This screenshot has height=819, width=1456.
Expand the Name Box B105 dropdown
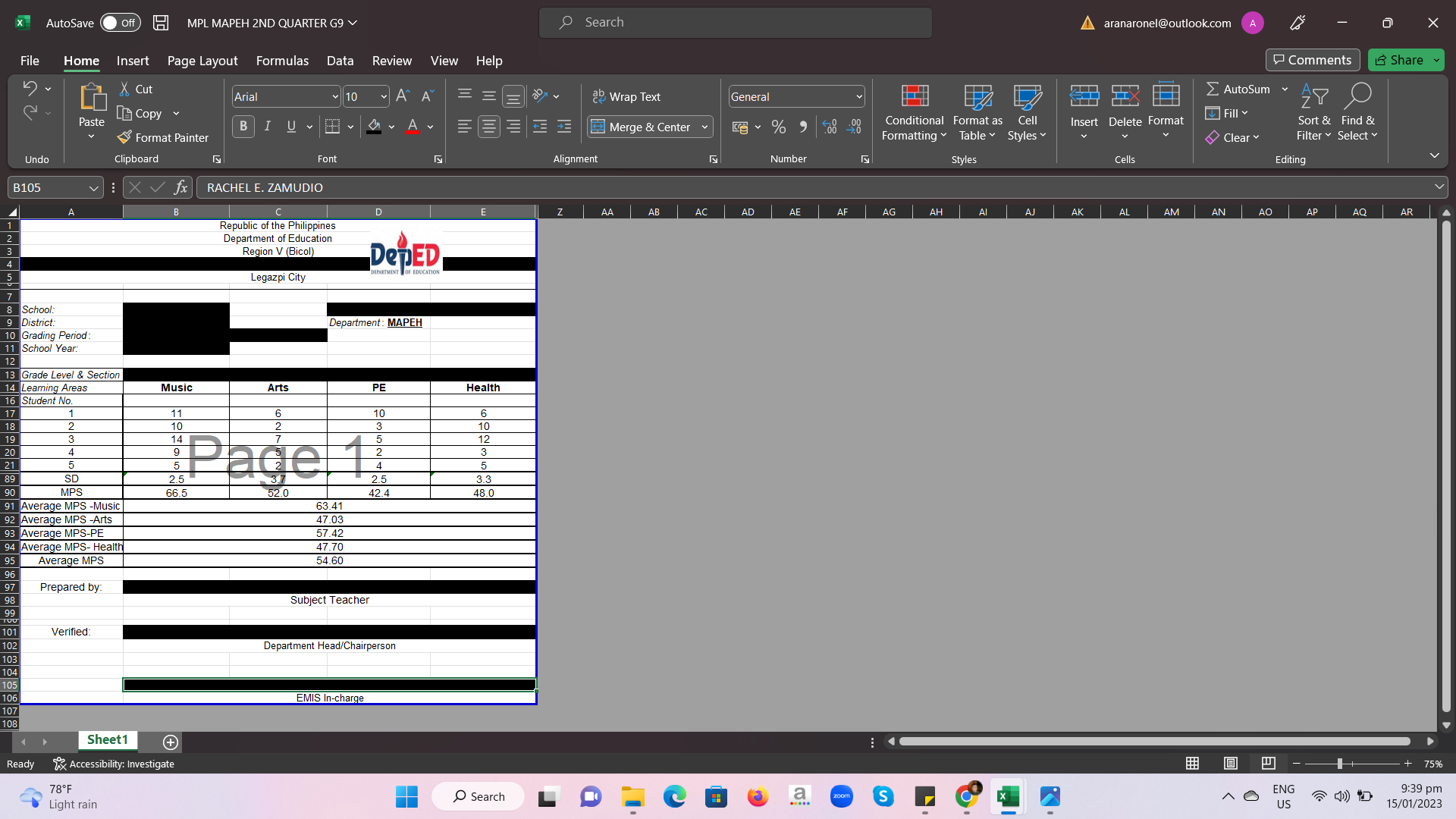click(93, 187)
